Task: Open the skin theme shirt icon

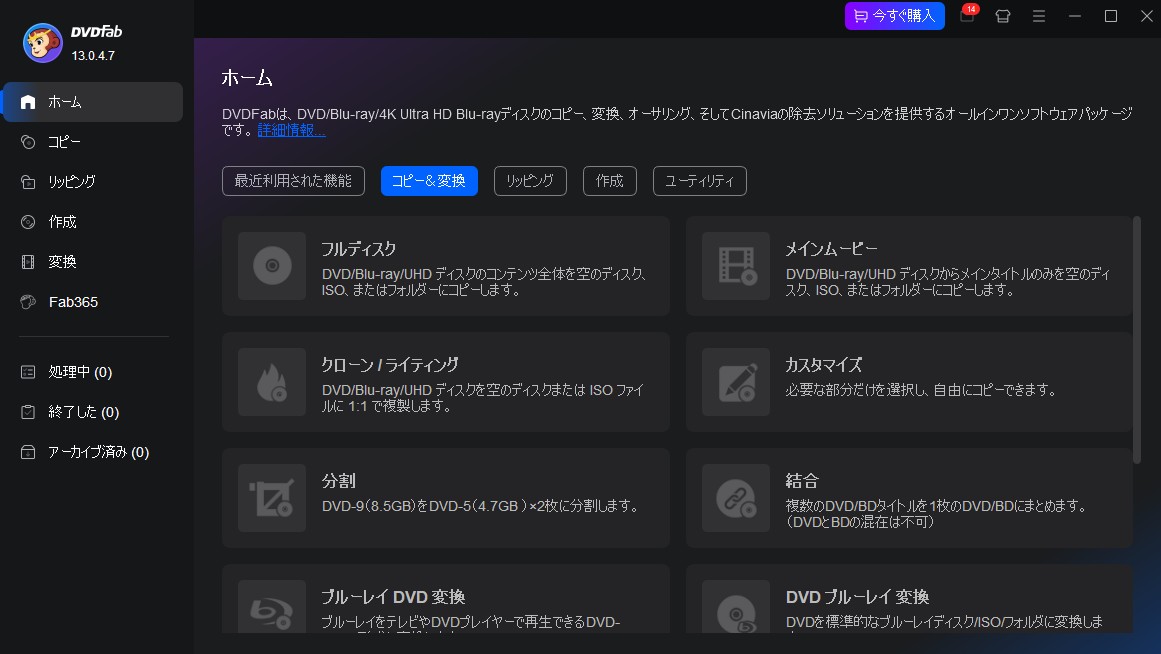Action: [1003, 16]
